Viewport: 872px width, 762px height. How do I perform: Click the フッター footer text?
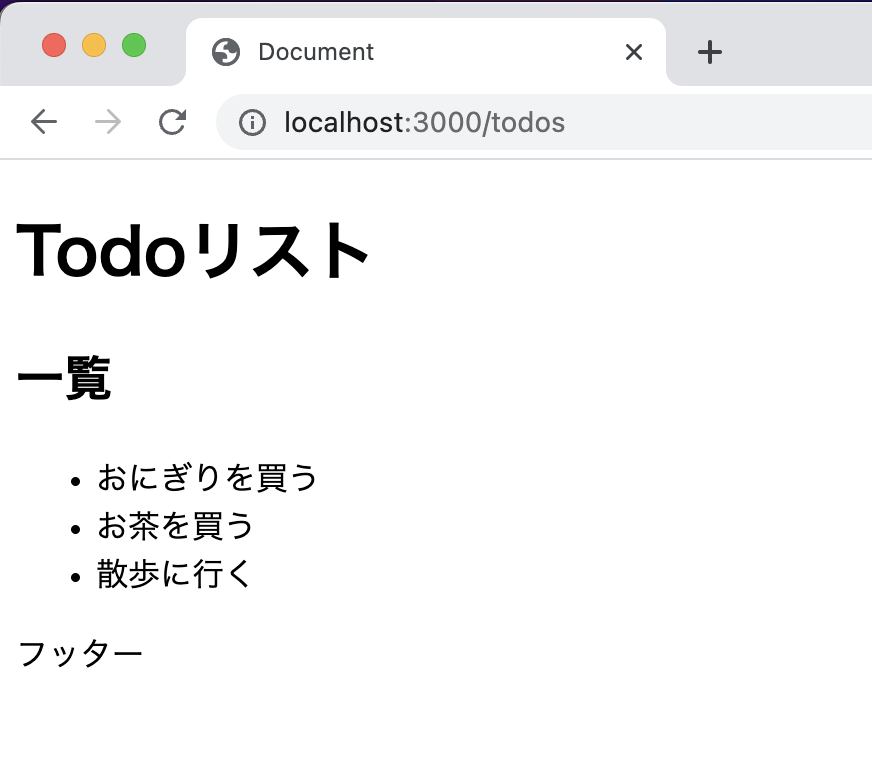(81, 653)
